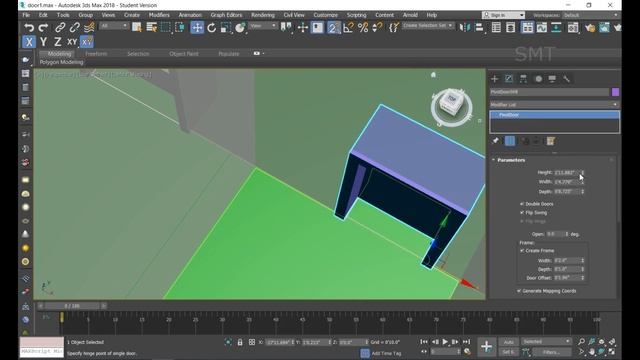Open the Rendering menu
The height and width of the screenshot is (360, 640).
point(262,15)
